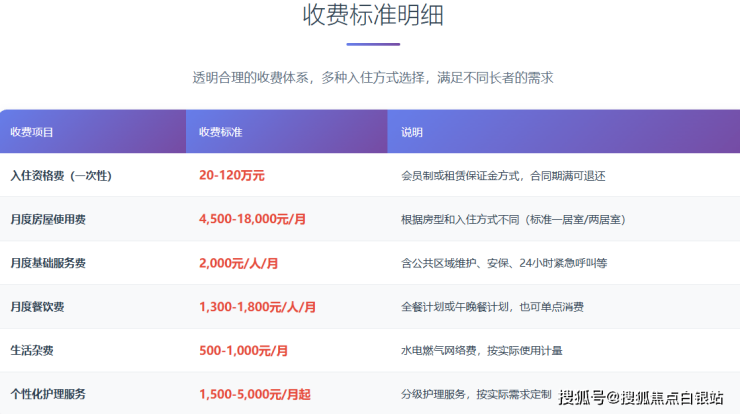Select the 收费项目 column header
This screenshot has height=414, width=740.
[x=32, y=132]
